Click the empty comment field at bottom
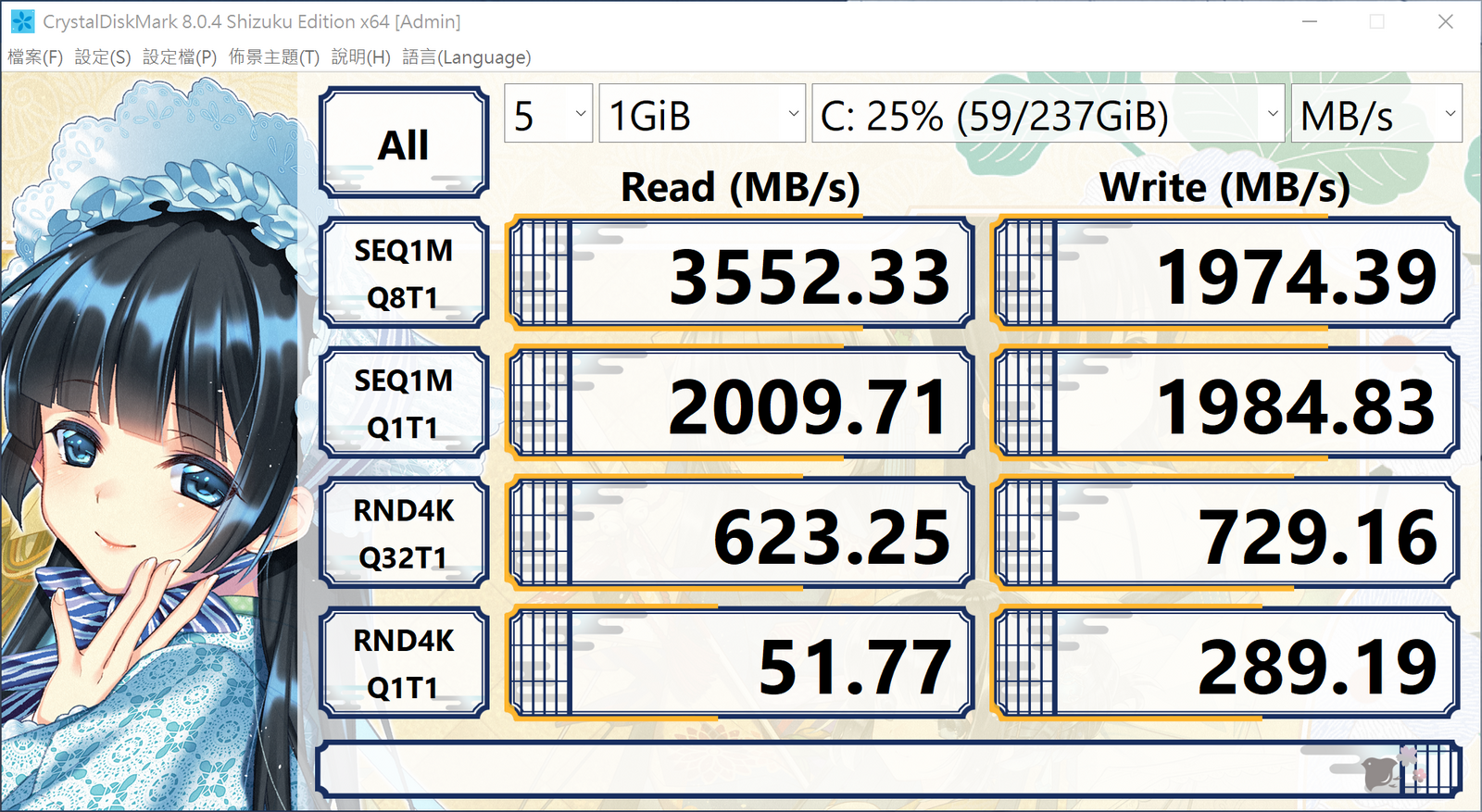 [x=834, y=769]
